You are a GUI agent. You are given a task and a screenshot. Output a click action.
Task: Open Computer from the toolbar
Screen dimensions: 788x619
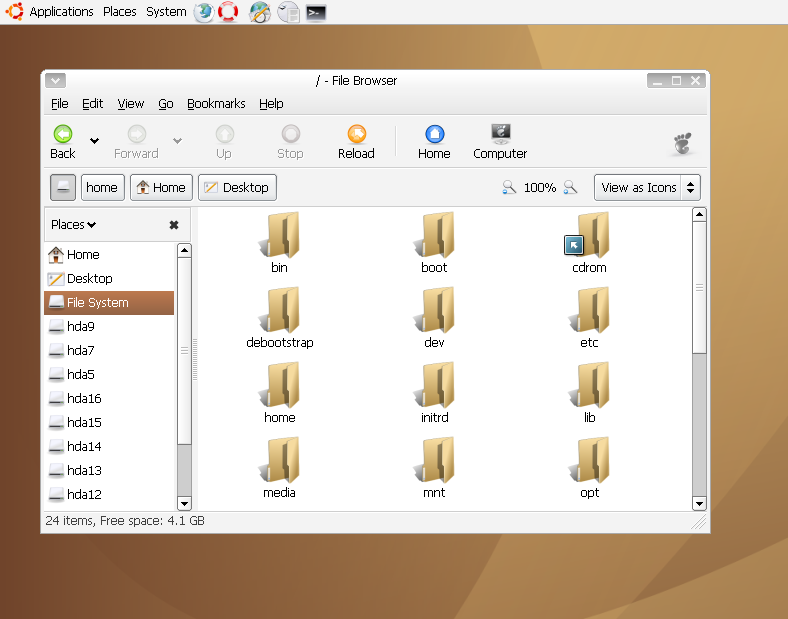(x=500, y=142)
